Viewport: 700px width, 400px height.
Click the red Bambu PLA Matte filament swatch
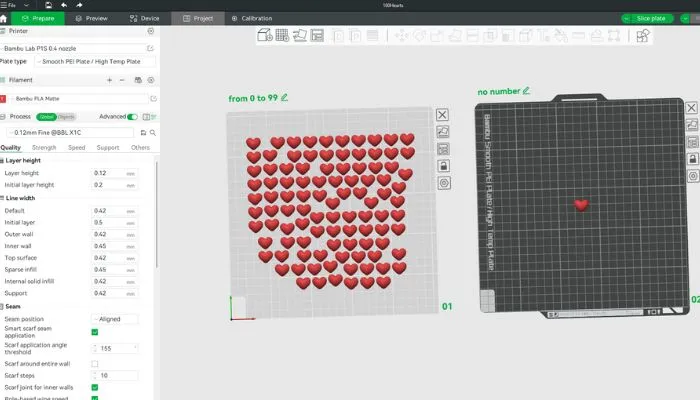tap(4, 99)
